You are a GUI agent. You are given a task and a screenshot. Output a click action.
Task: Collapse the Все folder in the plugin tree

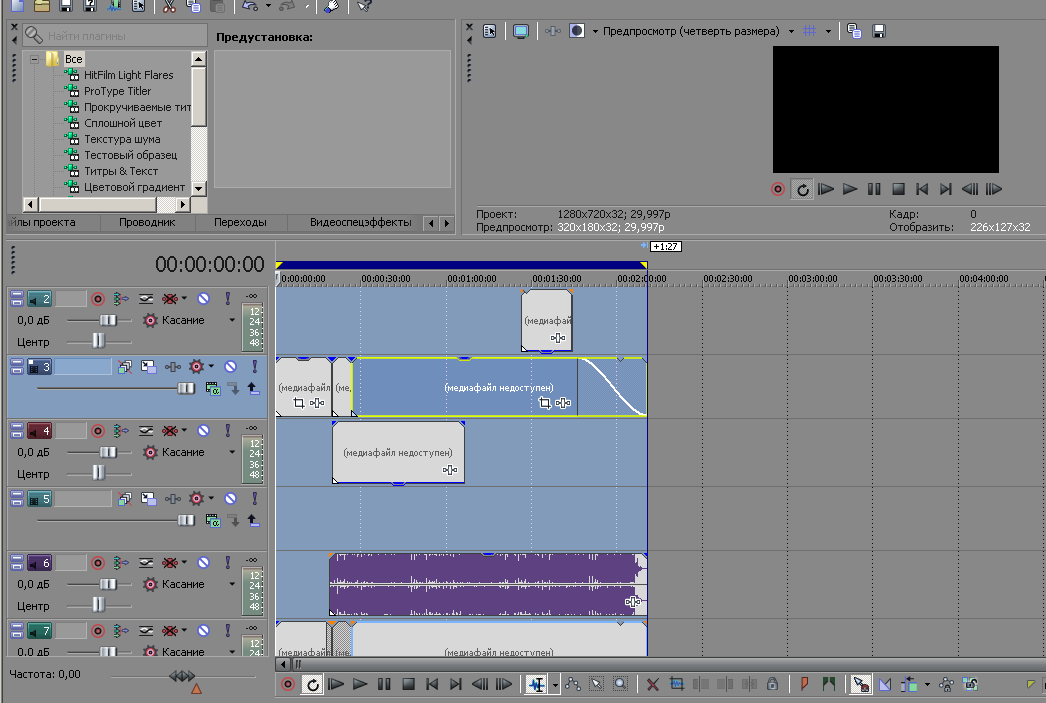pos(34,59)
